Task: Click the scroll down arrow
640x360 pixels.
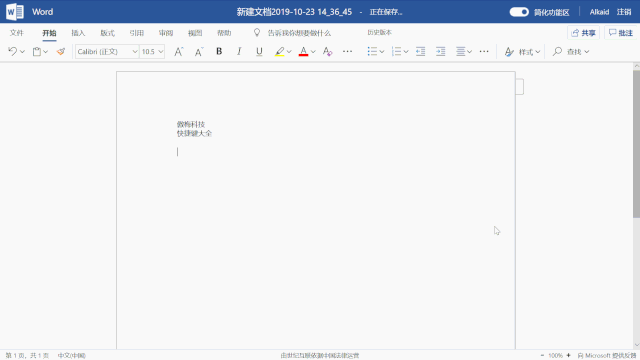Action: (x=636, y=345)
